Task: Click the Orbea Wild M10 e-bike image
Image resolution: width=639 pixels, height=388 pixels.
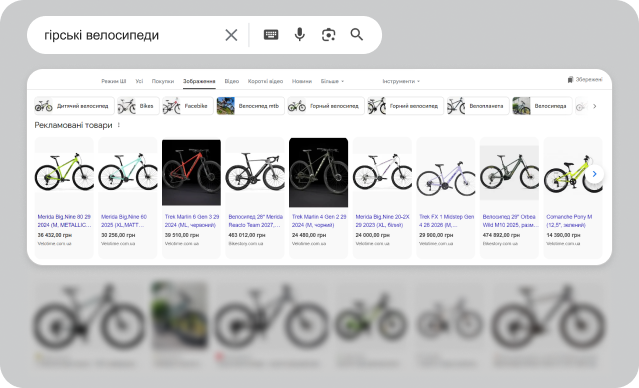Action: pos(509,172)
